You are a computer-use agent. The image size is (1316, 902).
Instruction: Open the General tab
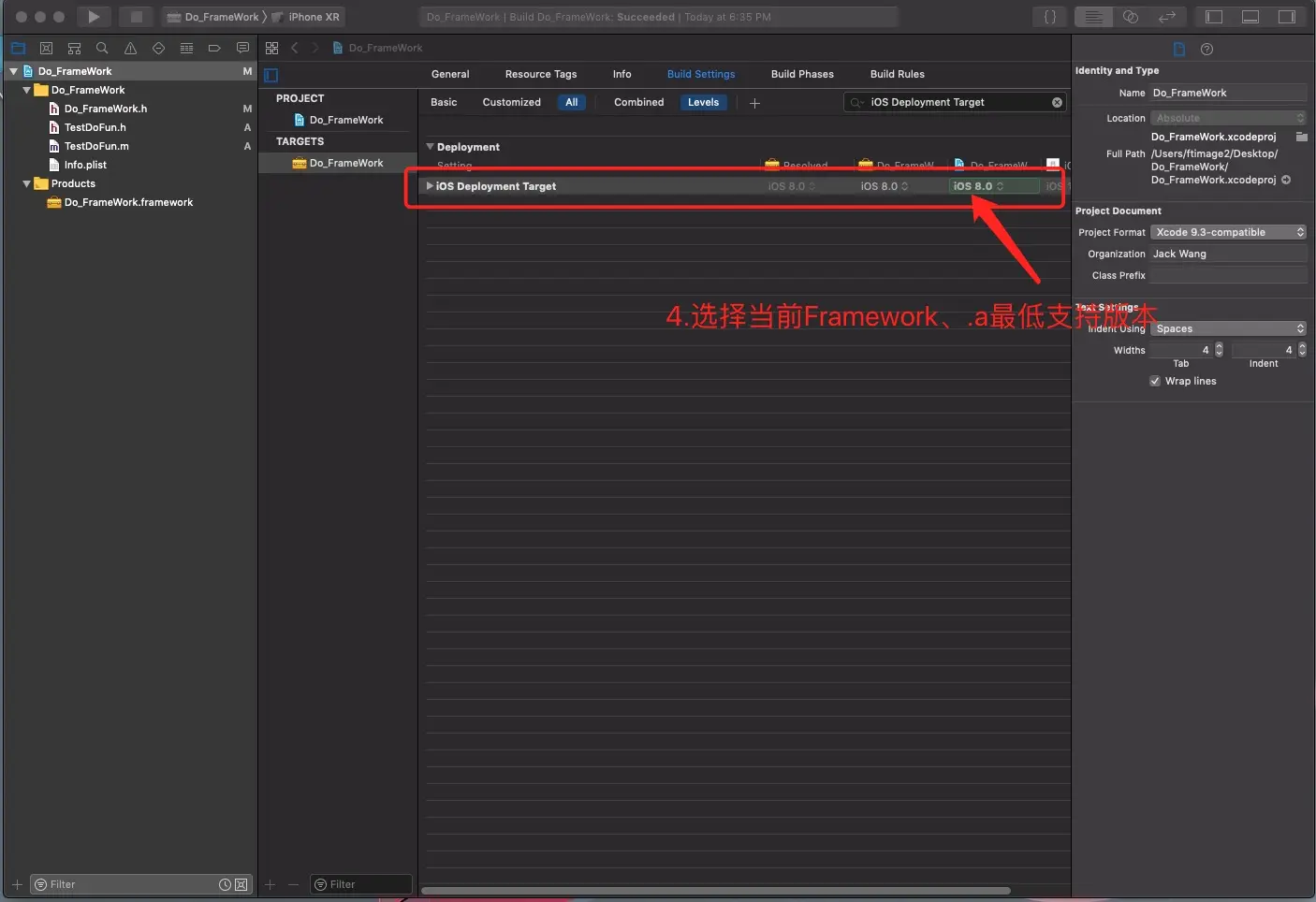coord(450,74)
